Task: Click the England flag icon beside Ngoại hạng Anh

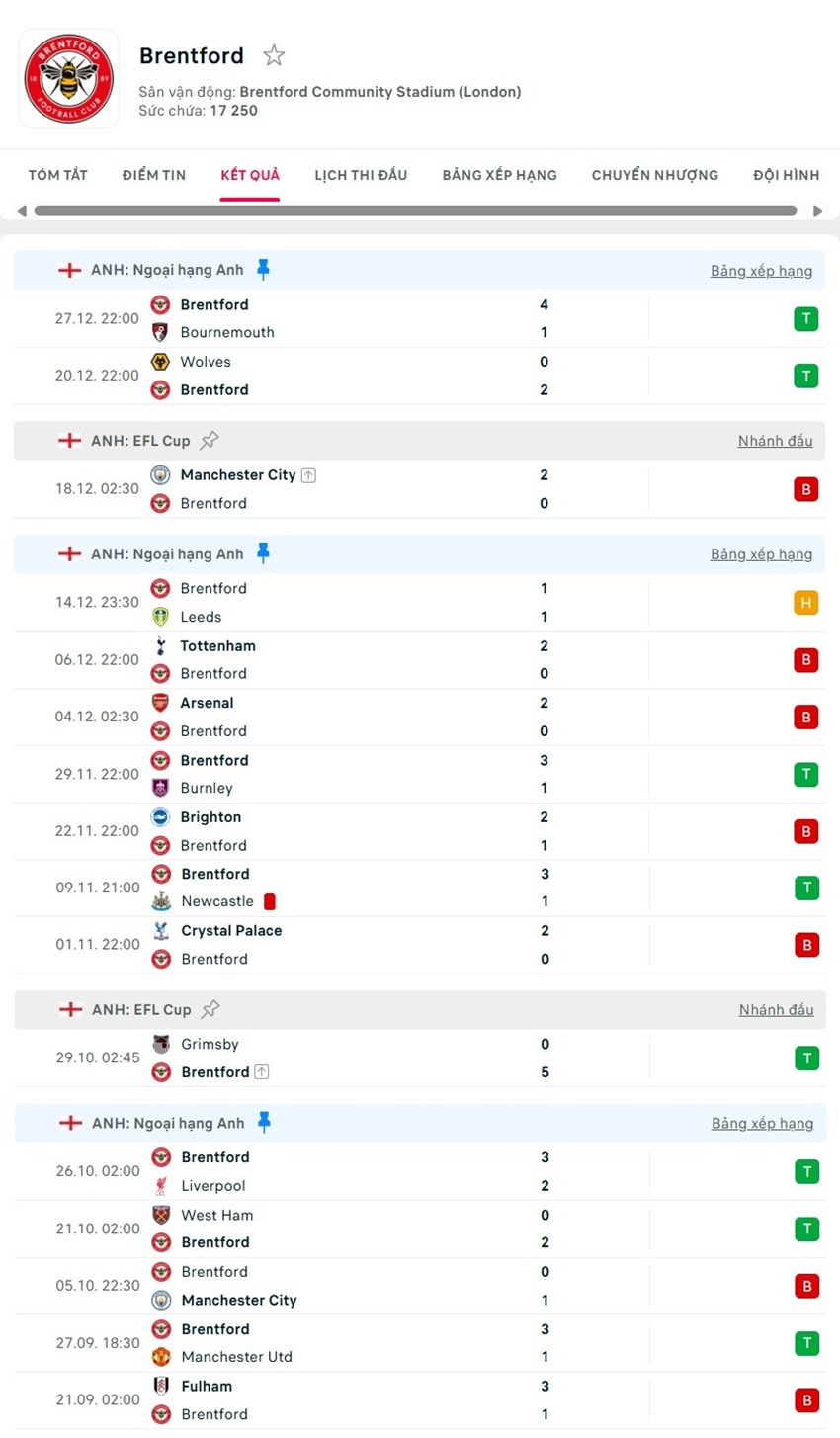Action: coord(69,269)
